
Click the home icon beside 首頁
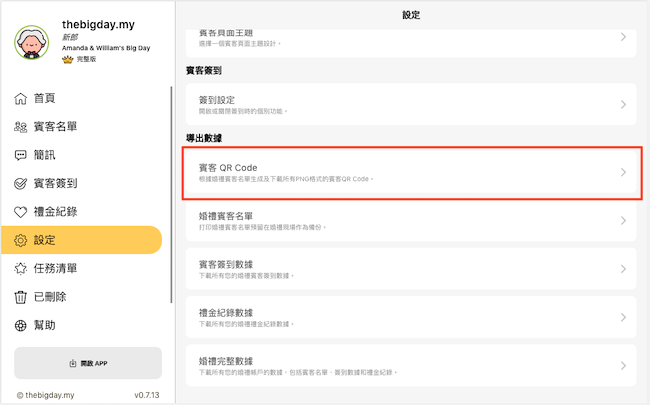[21, 98]
